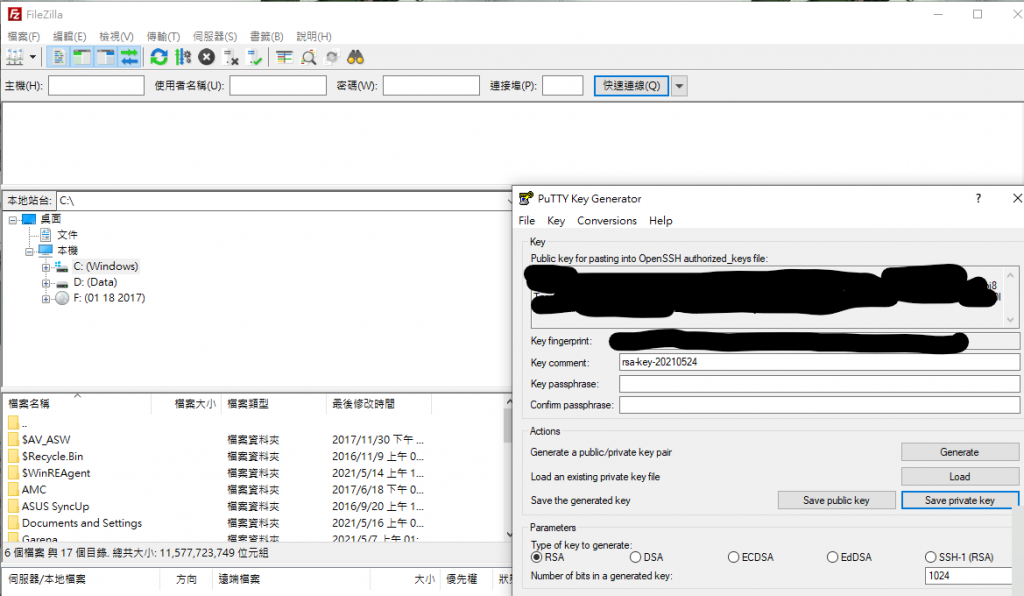
Task: Expand the D: (Data) tree node
Action: pos(46,283)
